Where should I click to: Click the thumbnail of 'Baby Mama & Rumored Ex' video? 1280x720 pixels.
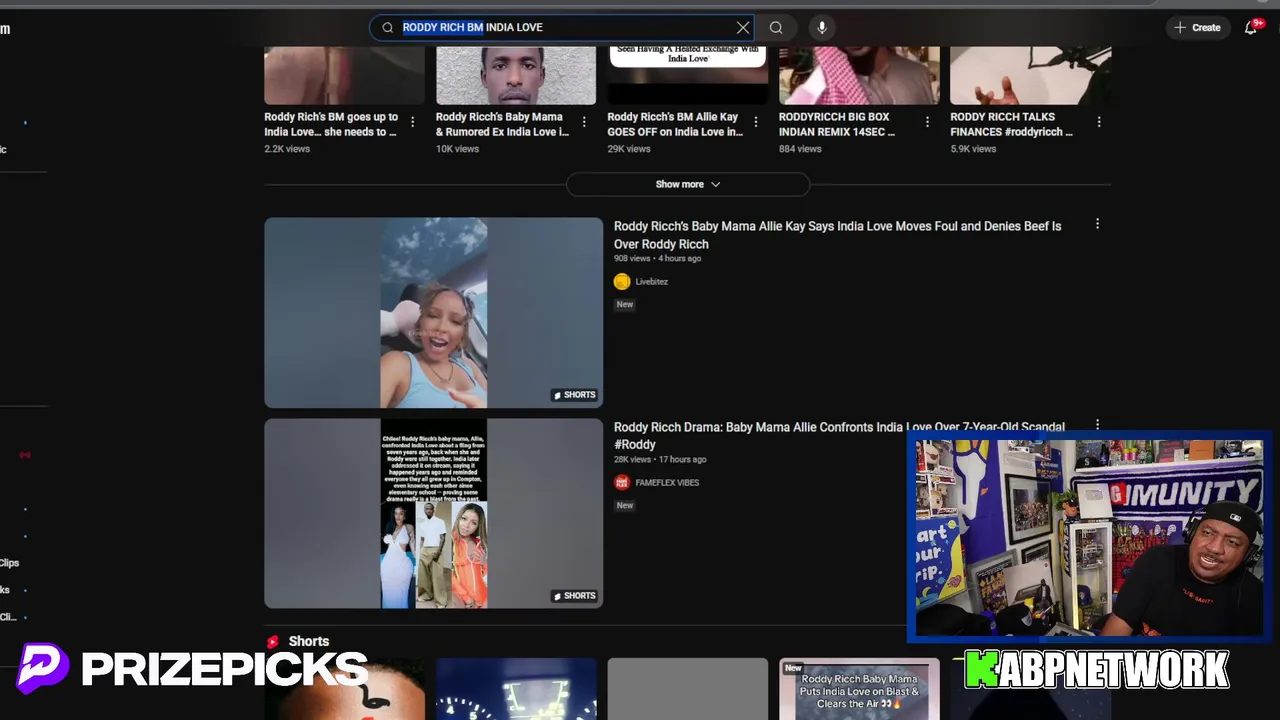click(x=516, y=75)
